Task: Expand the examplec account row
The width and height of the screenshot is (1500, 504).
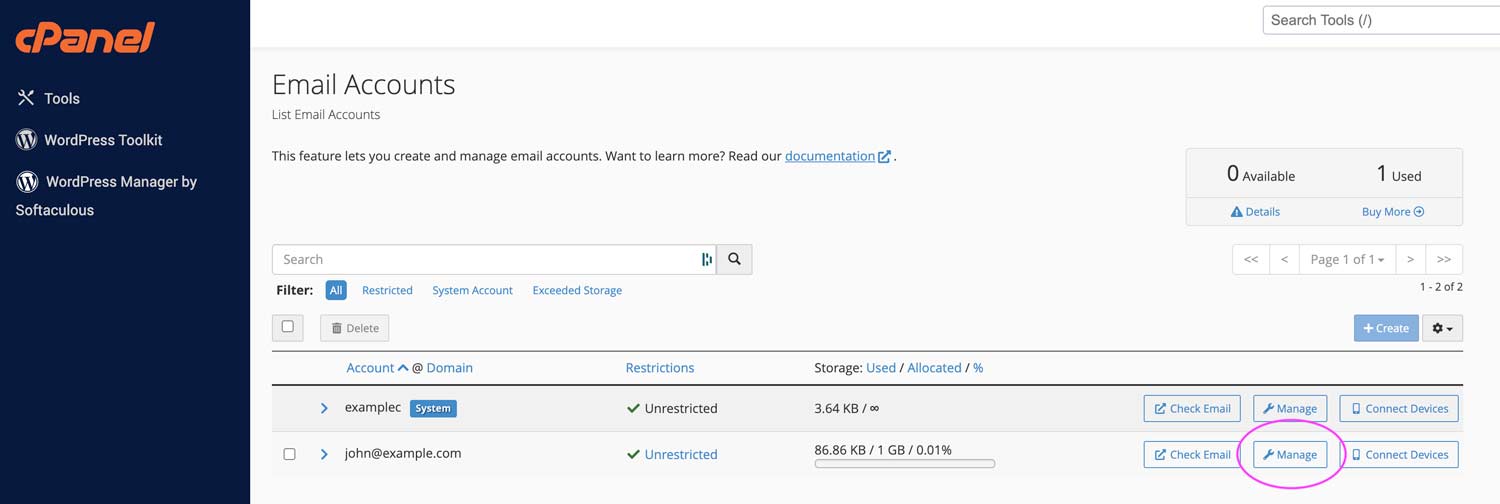Action: 324,408
